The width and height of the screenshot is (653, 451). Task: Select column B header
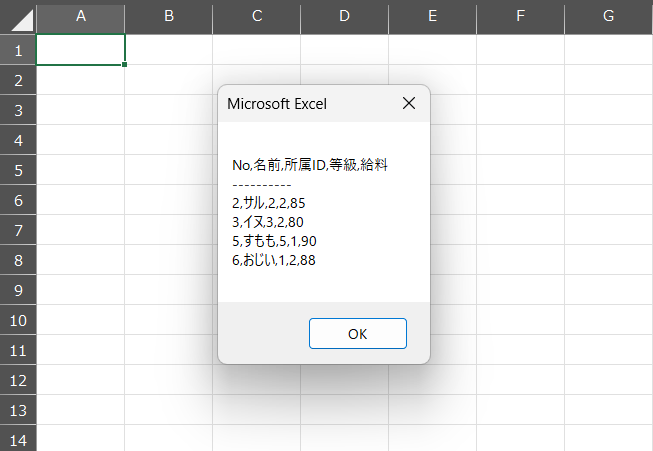tap(169, 17)
